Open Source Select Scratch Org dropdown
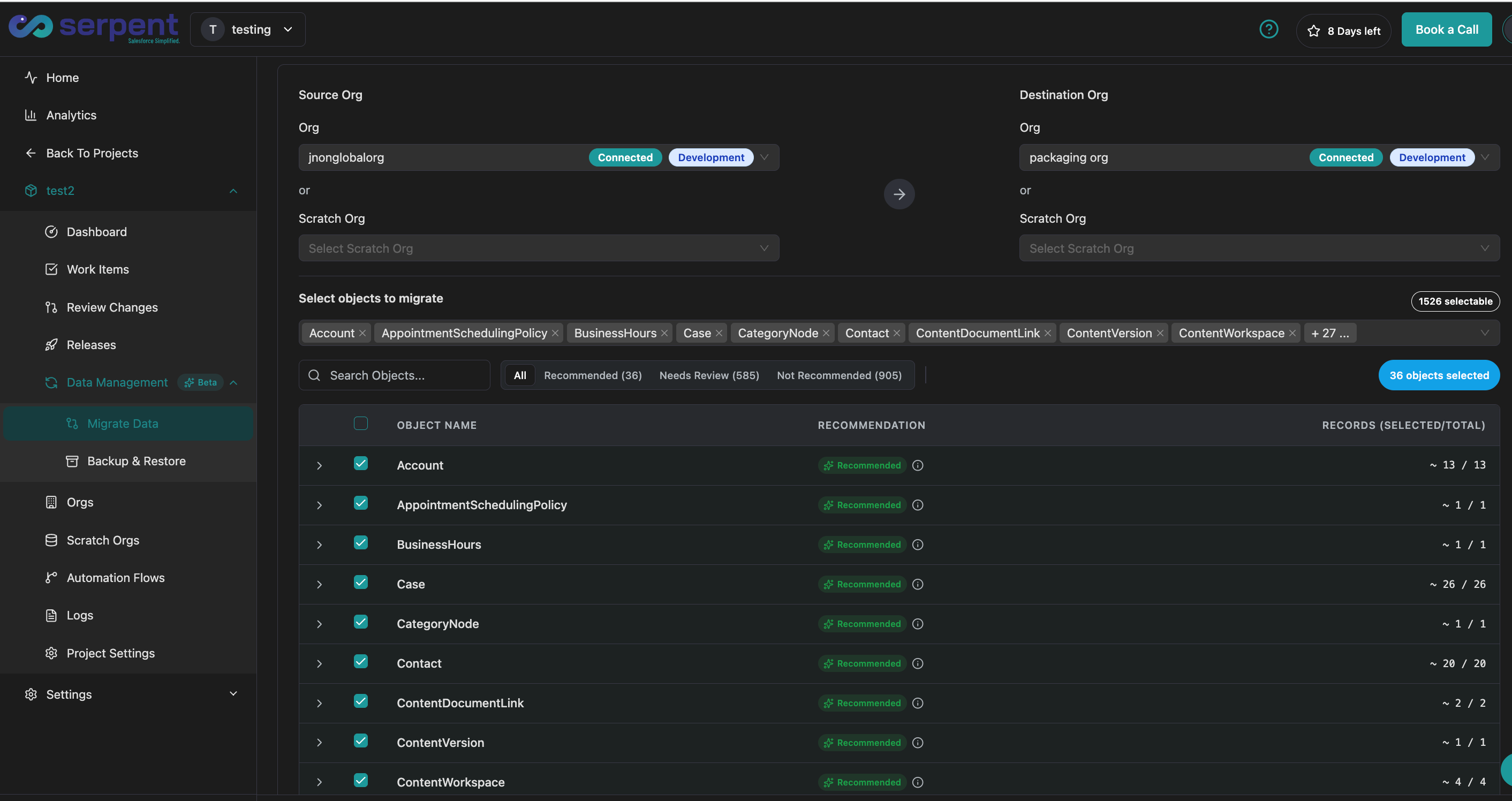This screenshot has width=1512, height=801. point(539,248)
